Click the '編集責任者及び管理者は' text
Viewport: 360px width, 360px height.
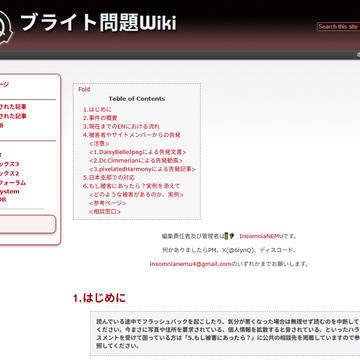(x=192, y=236)
